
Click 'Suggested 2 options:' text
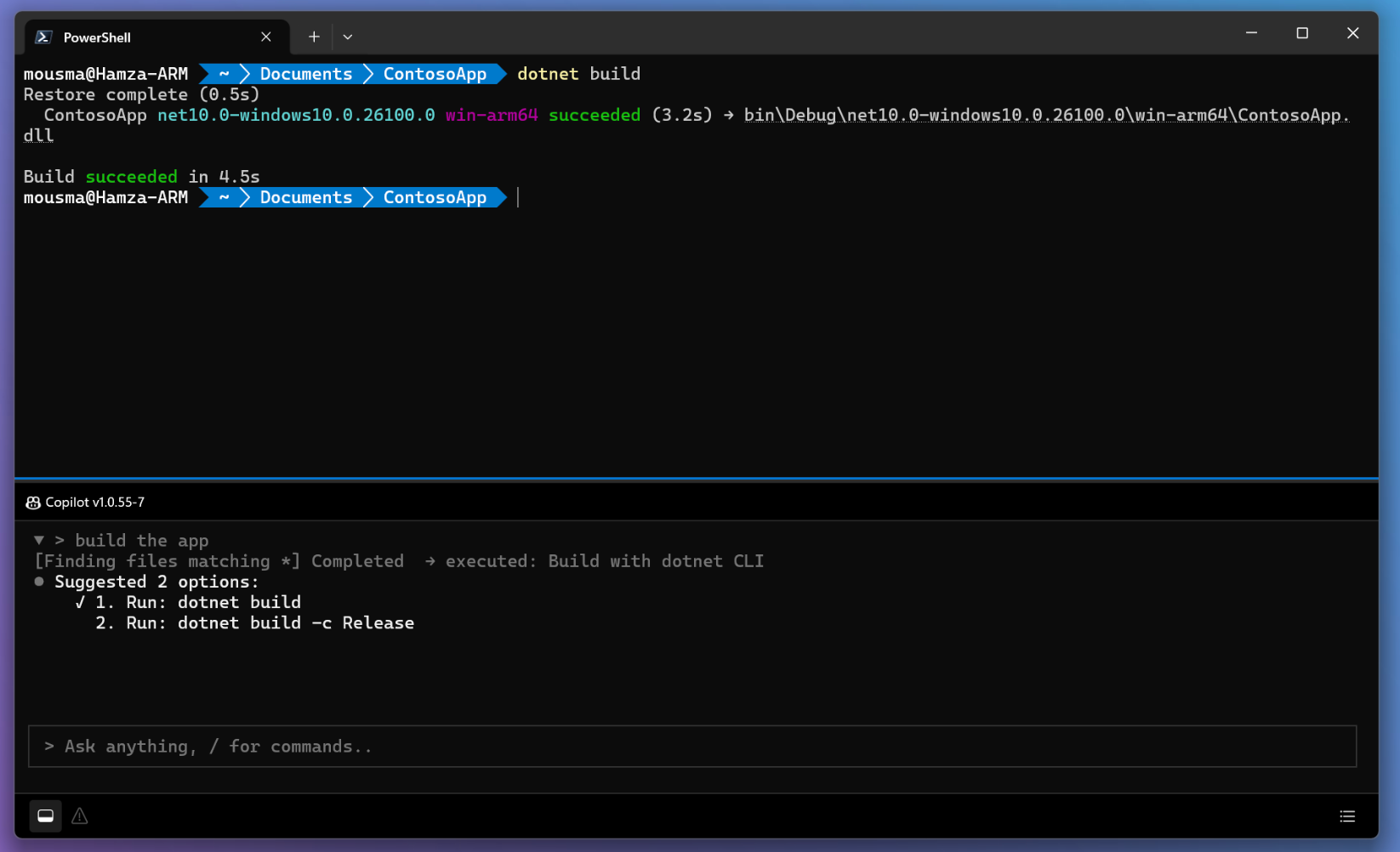click(157, 582)
